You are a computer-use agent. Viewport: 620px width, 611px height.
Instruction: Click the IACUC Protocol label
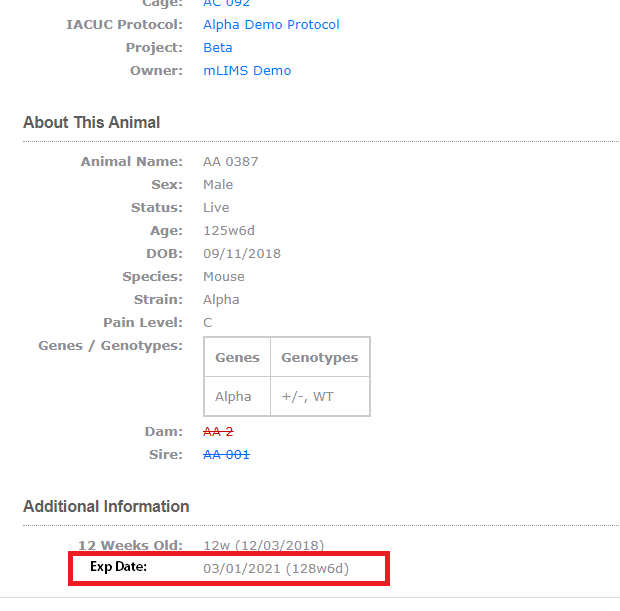(x=125, y=25)
